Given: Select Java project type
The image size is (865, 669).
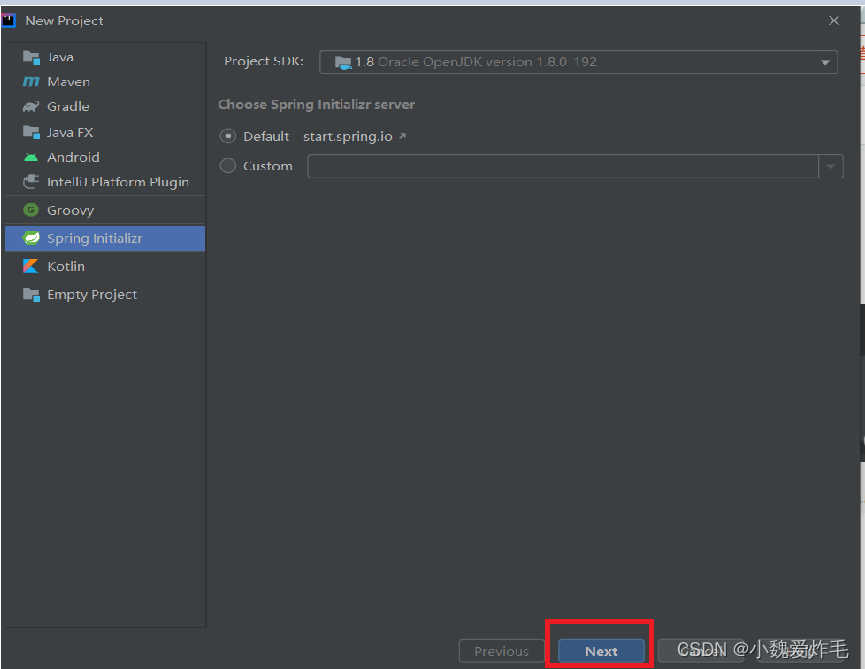Looking at the screenshot, I should [x=105, y=57].
